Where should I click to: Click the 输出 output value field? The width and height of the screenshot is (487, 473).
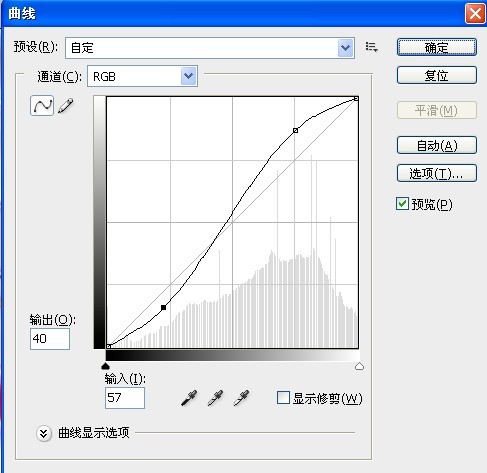click(50, 339)
